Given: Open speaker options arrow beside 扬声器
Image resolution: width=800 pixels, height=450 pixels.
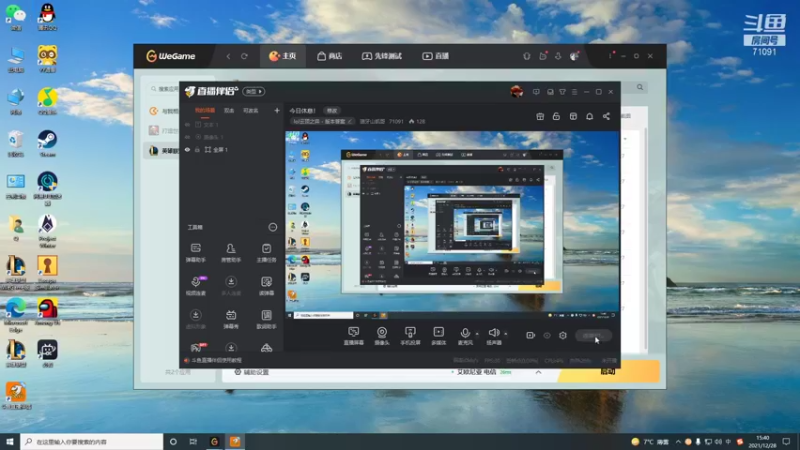Looking at the screenshot, I should (x=506, y=334).
